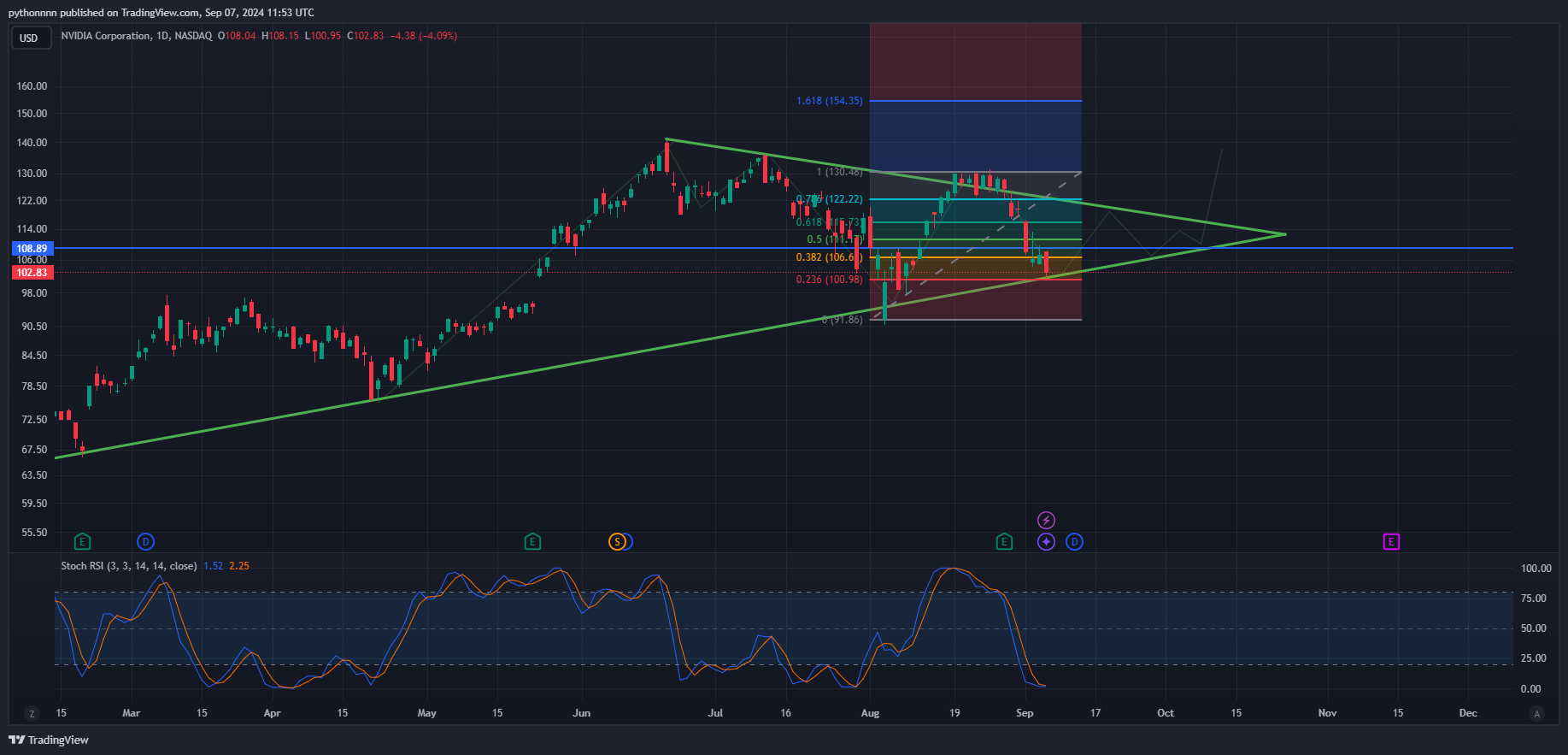
Task: Open the green earnings E marker in late August
Action: click(1004, 541)
